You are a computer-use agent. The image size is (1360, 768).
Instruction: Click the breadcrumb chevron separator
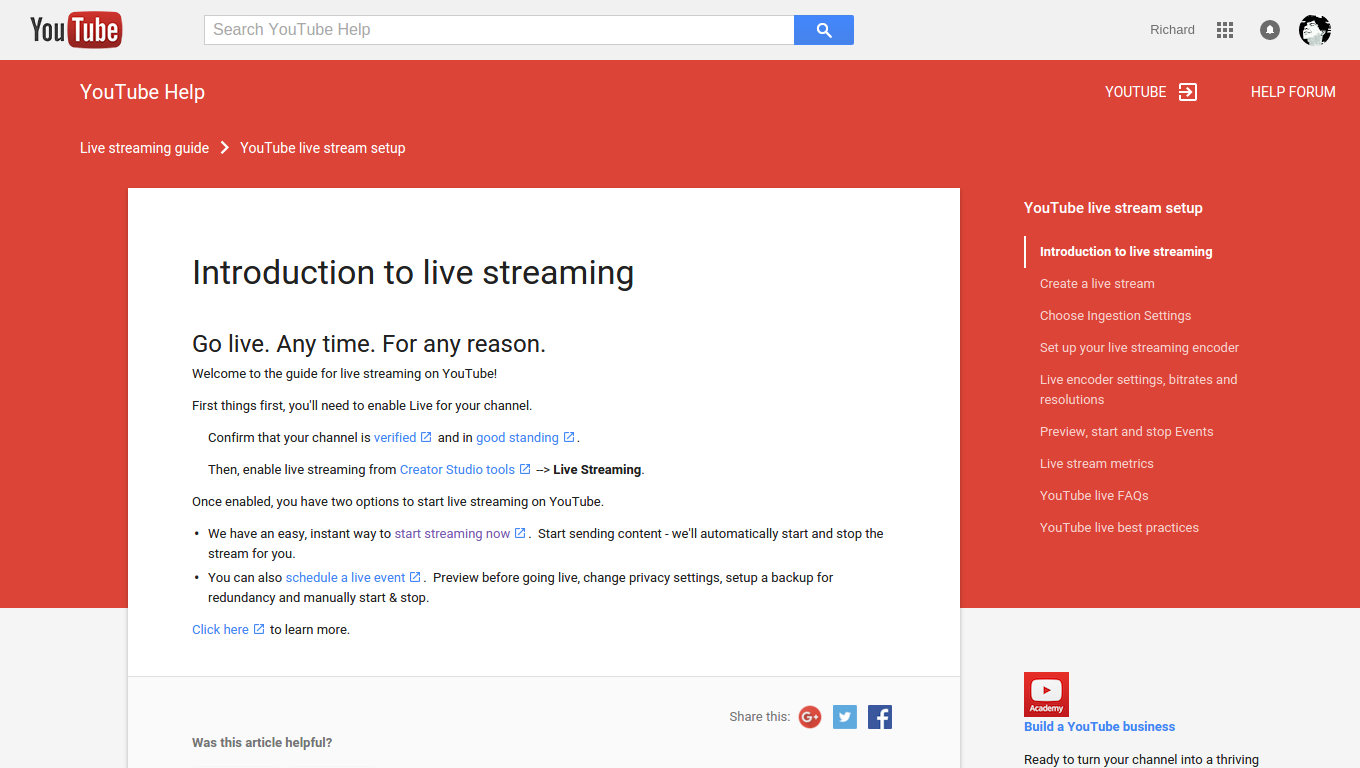[x=225, y=148]
